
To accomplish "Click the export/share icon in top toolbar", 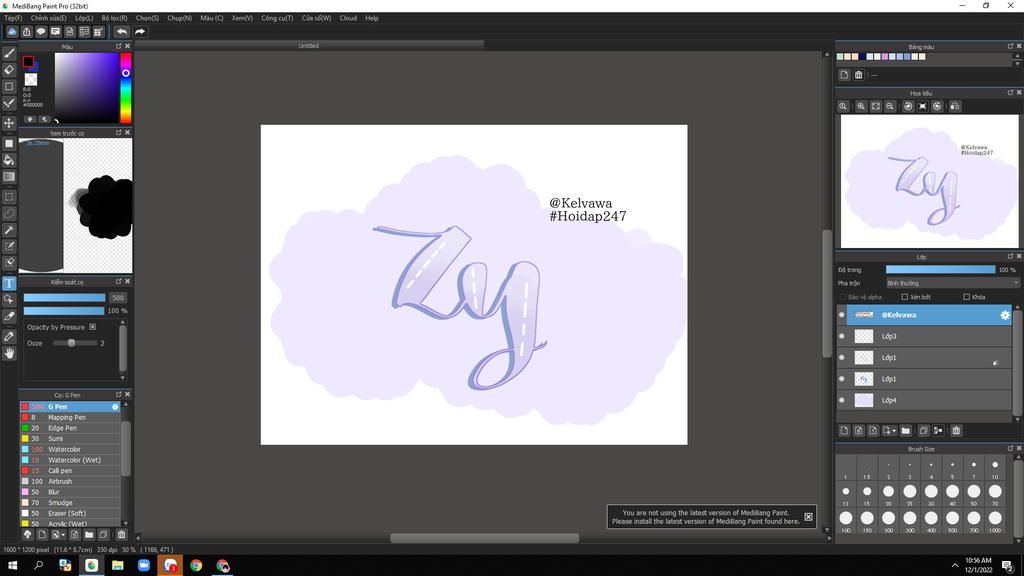I will click(x=27, y=31).
